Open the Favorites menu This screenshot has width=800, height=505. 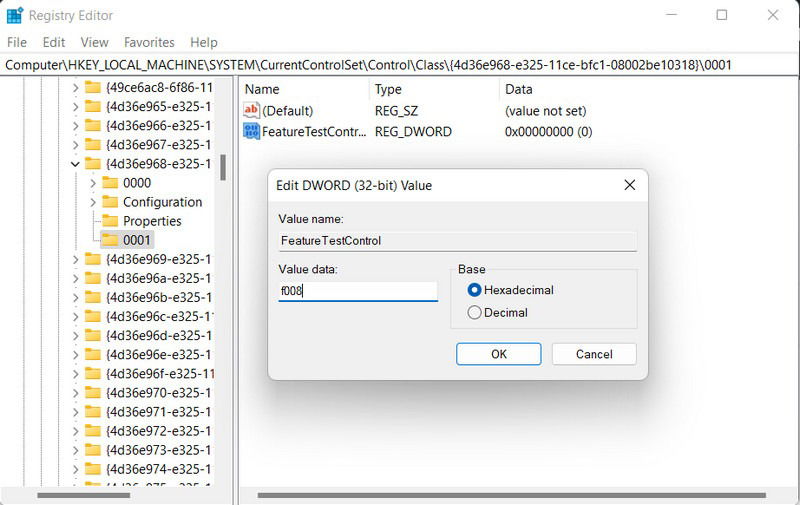point(149,42)
